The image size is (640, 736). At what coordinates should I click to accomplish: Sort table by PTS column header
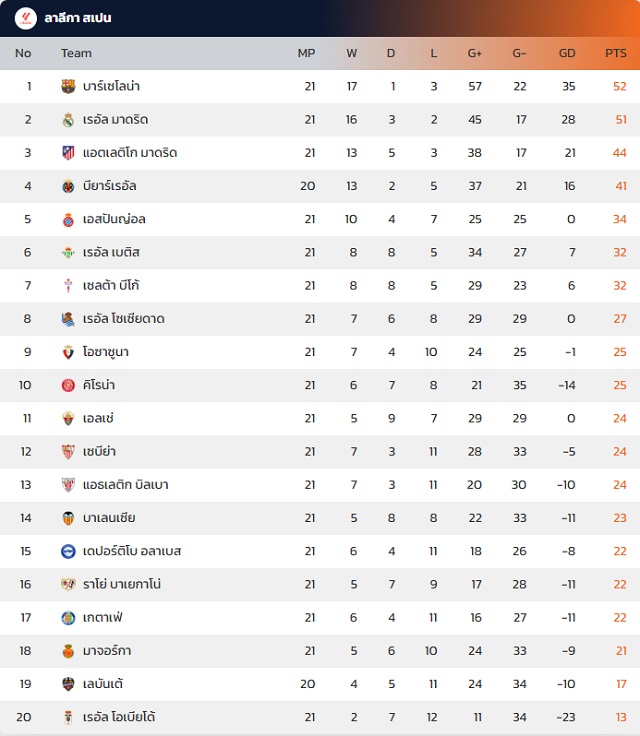click(616, 53)
